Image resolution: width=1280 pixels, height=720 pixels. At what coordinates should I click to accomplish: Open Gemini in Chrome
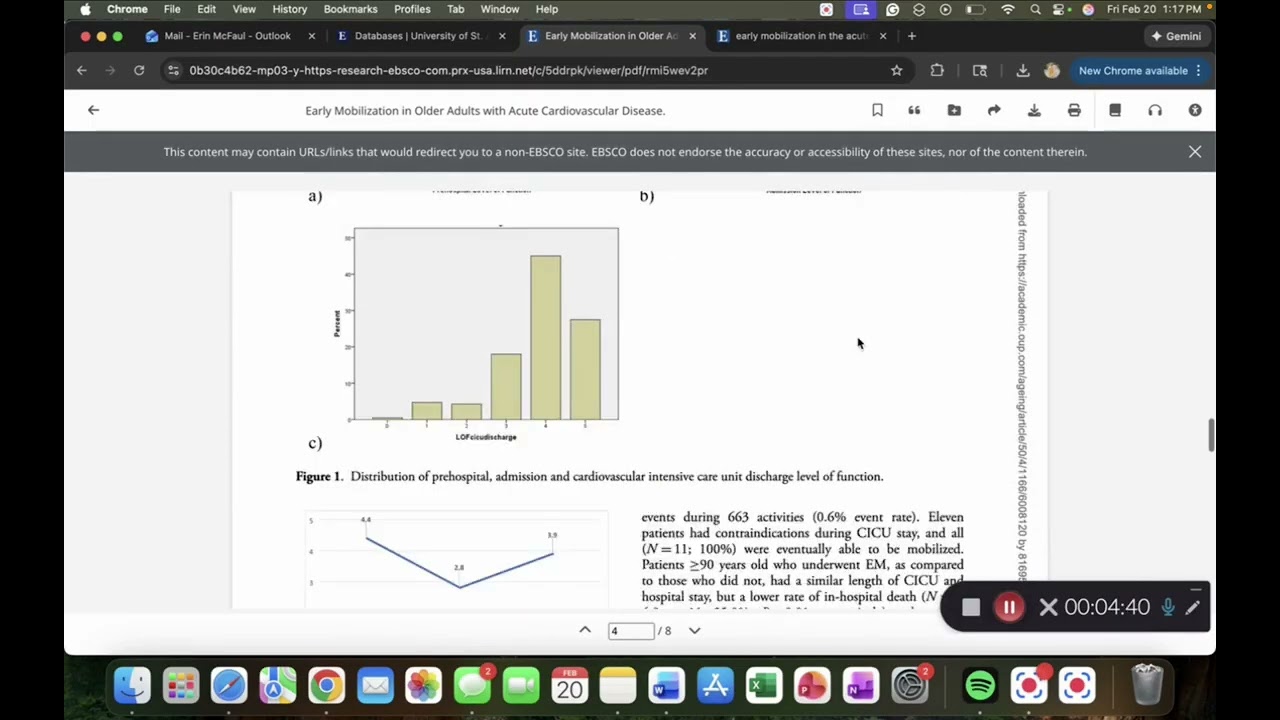coord(1176,36)
